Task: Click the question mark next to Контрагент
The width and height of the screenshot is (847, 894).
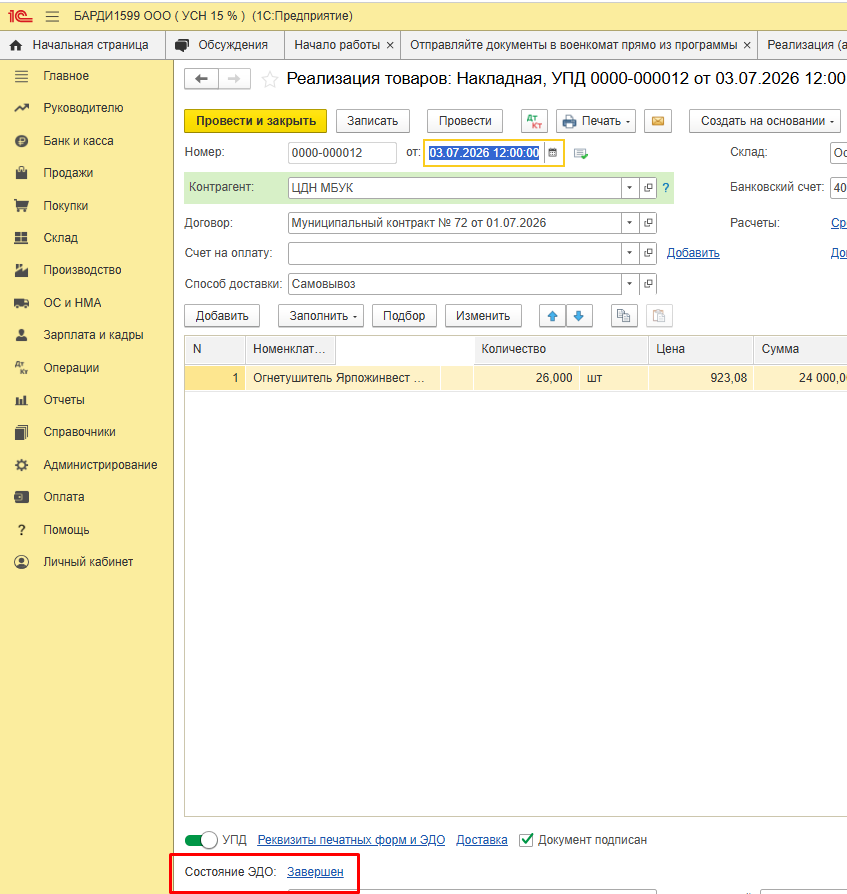Action: (666, 188)
